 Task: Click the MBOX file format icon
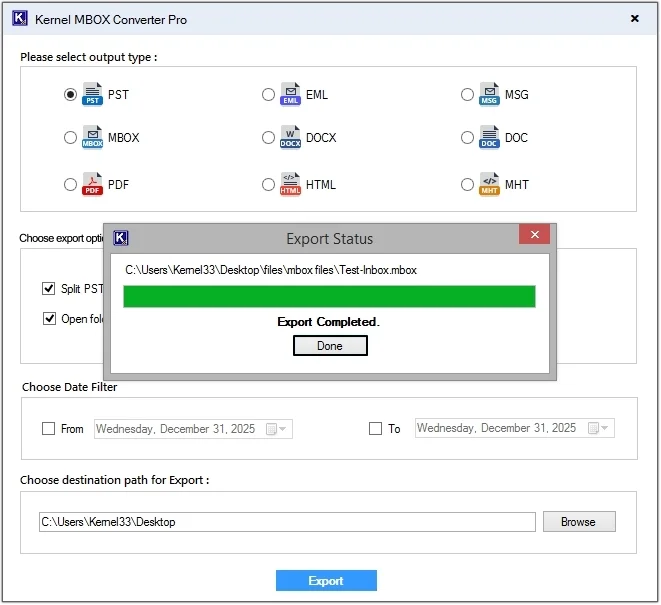pos(92,137)
